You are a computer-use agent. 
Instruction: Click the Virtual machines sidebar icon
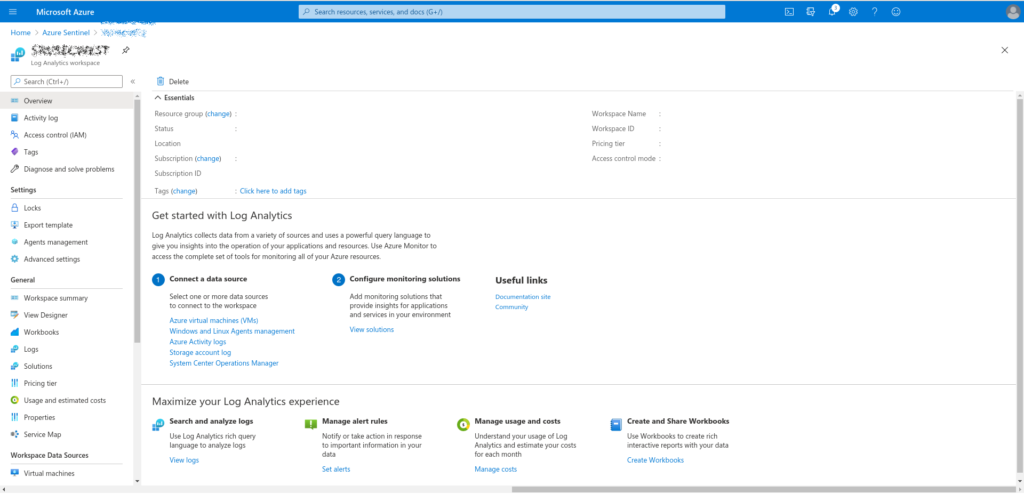click(14, 473)
